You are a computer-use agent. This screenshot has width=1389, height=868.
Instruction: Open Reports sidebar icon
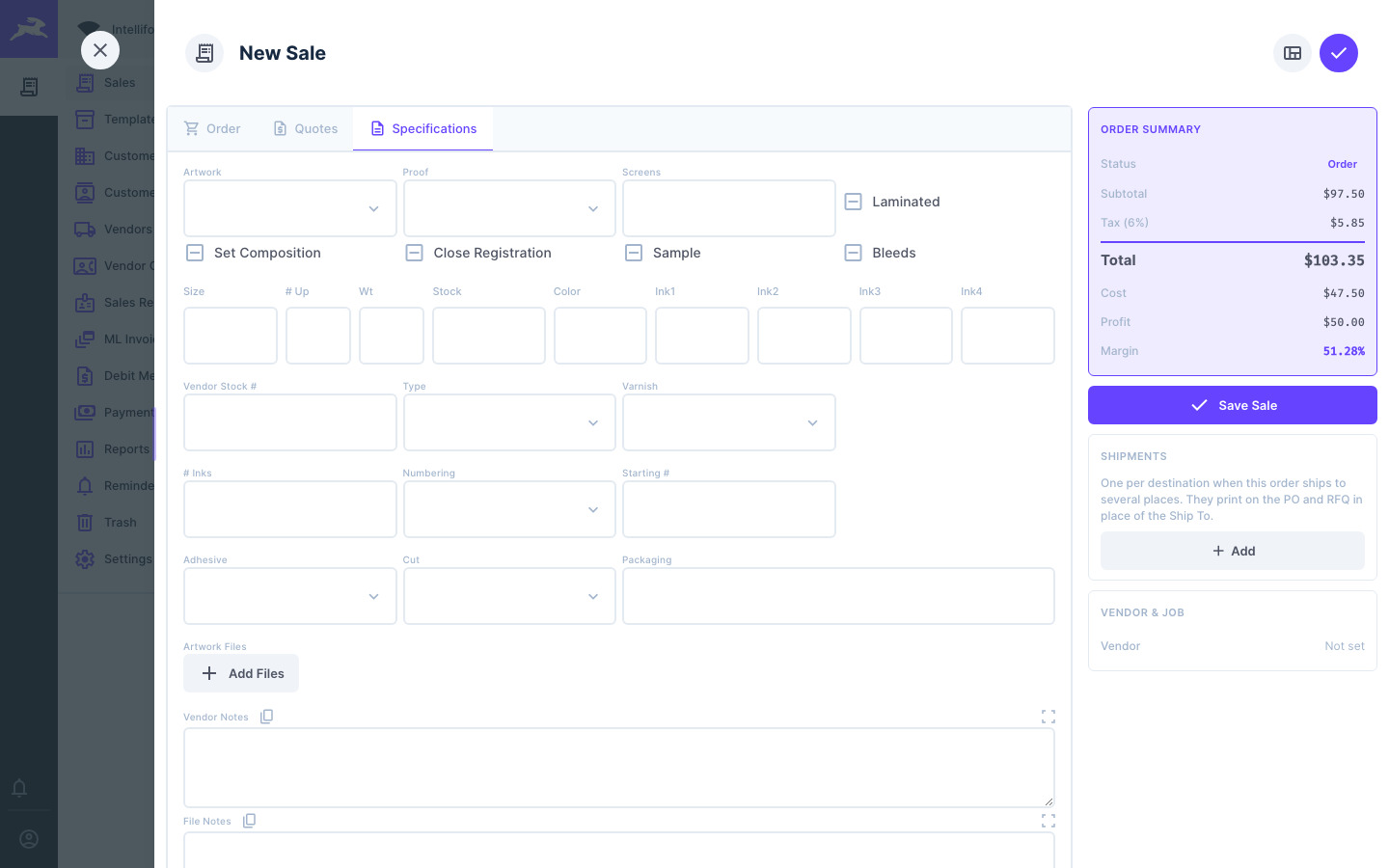tap(85, 449)
